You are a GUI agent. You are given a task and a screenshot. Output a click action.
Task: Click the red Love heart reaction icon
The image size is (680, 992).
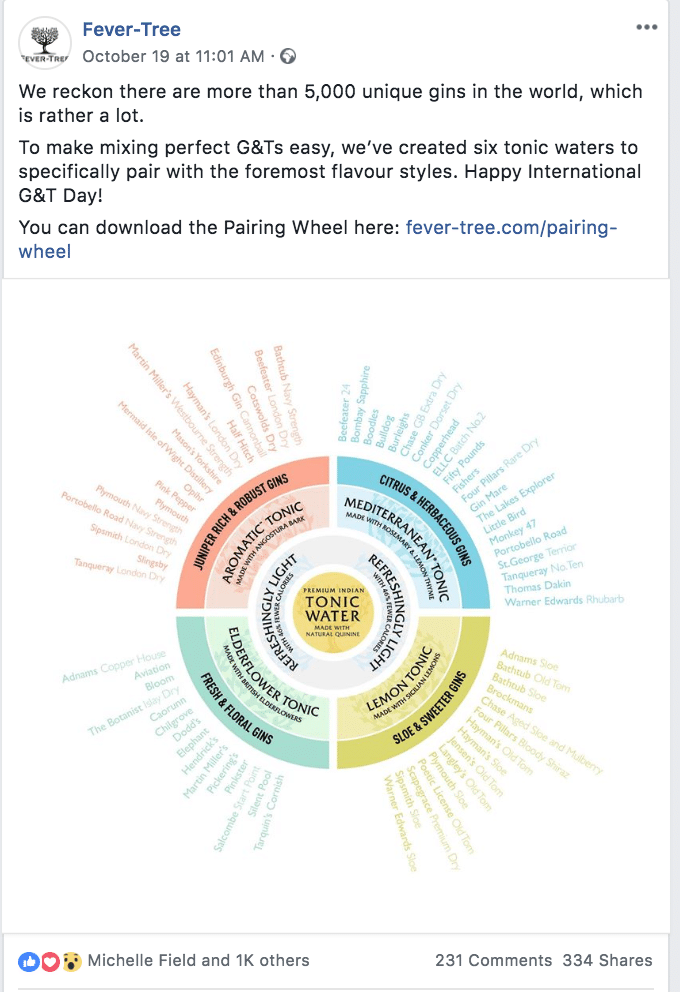click(x=49, y=961)
